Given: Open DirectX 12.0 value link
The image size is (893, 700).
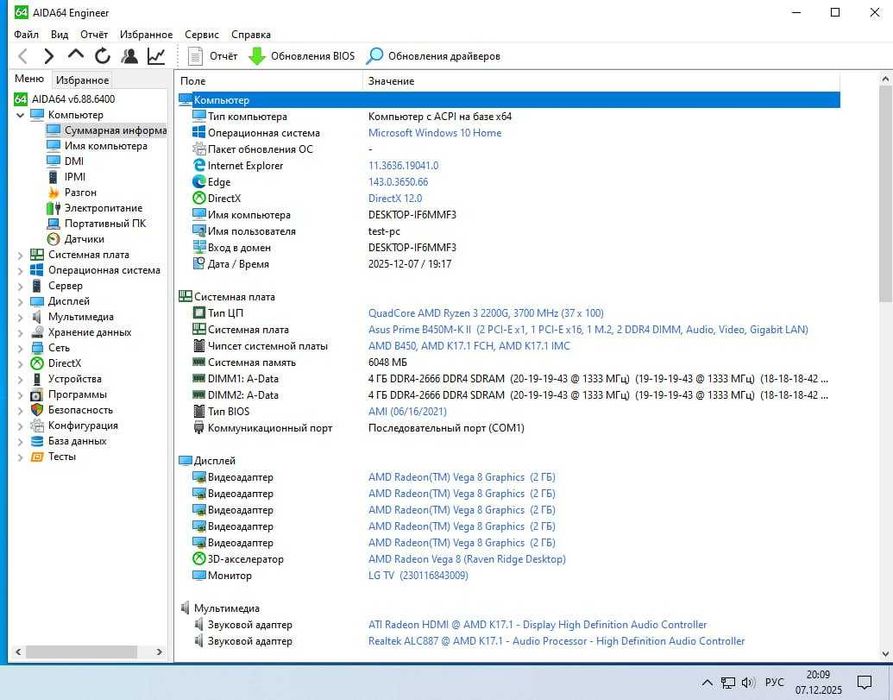Looking at the screenshot, I should 395,198.
